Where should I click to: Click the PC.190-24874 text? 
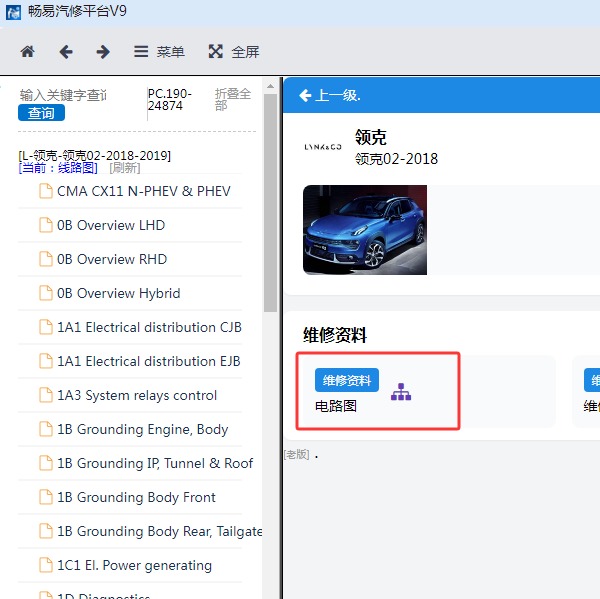pyautogui.click(x=170, y=100)
